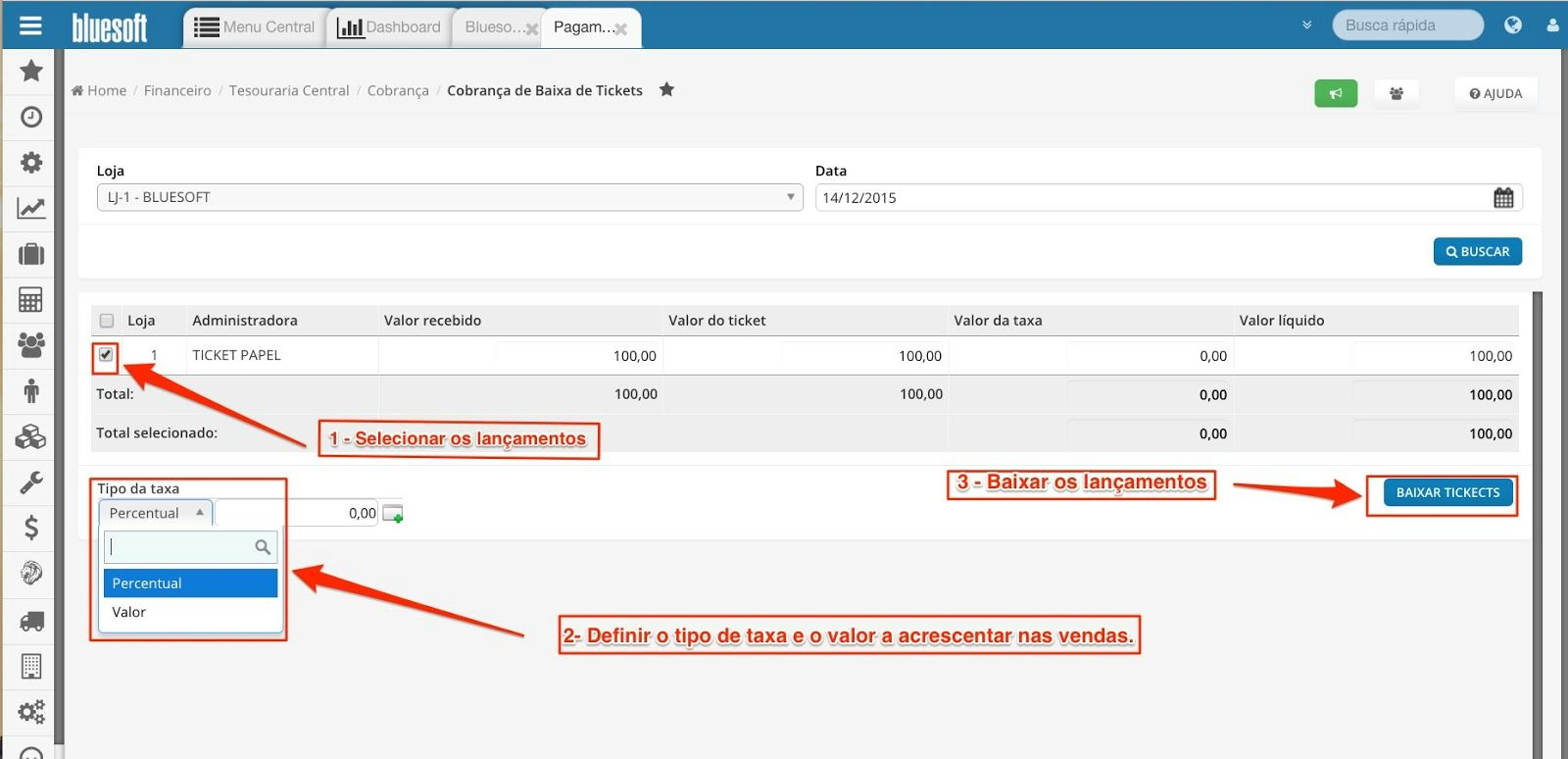Collapse the Tipo da taxa Percentual dropdown

click(155, 513)
